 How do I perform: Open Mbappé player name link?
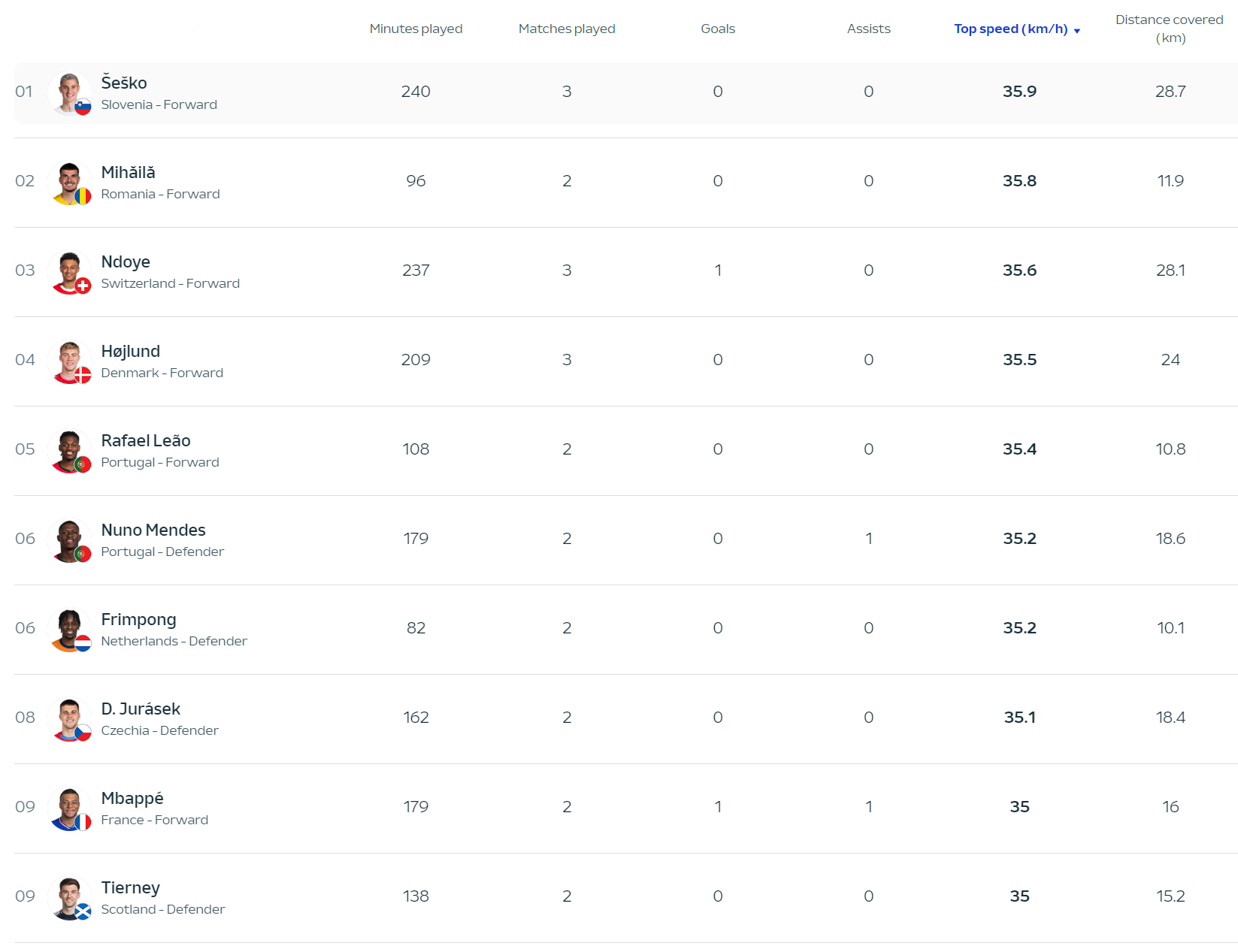[x=132, y=798]
